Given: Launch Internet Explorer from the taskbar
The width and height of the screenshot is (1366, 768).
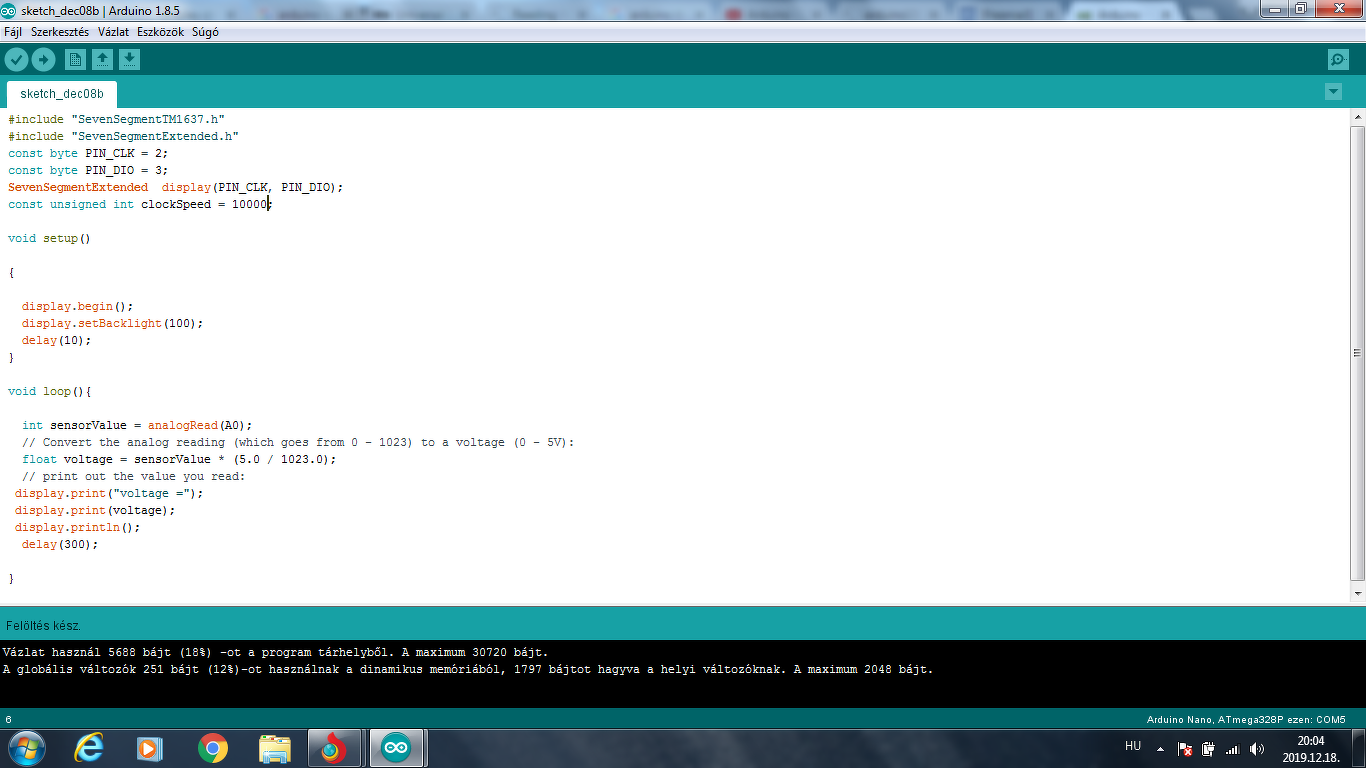Looking at the screenshot, I should [89, 748].
